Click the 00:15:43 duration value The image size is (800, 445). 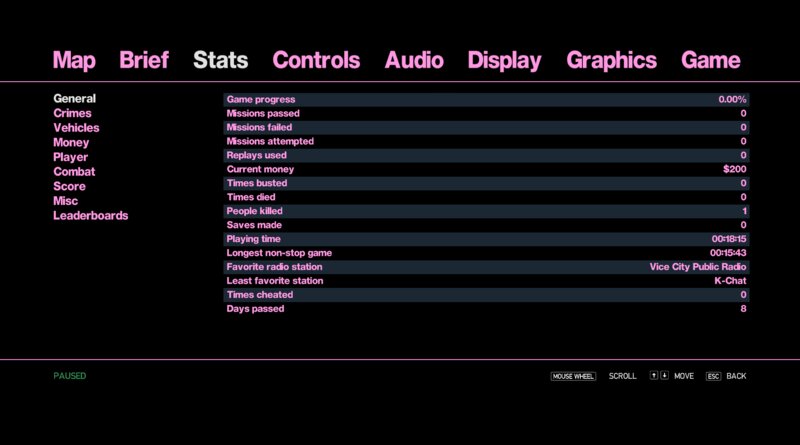(x=729, y=253)
